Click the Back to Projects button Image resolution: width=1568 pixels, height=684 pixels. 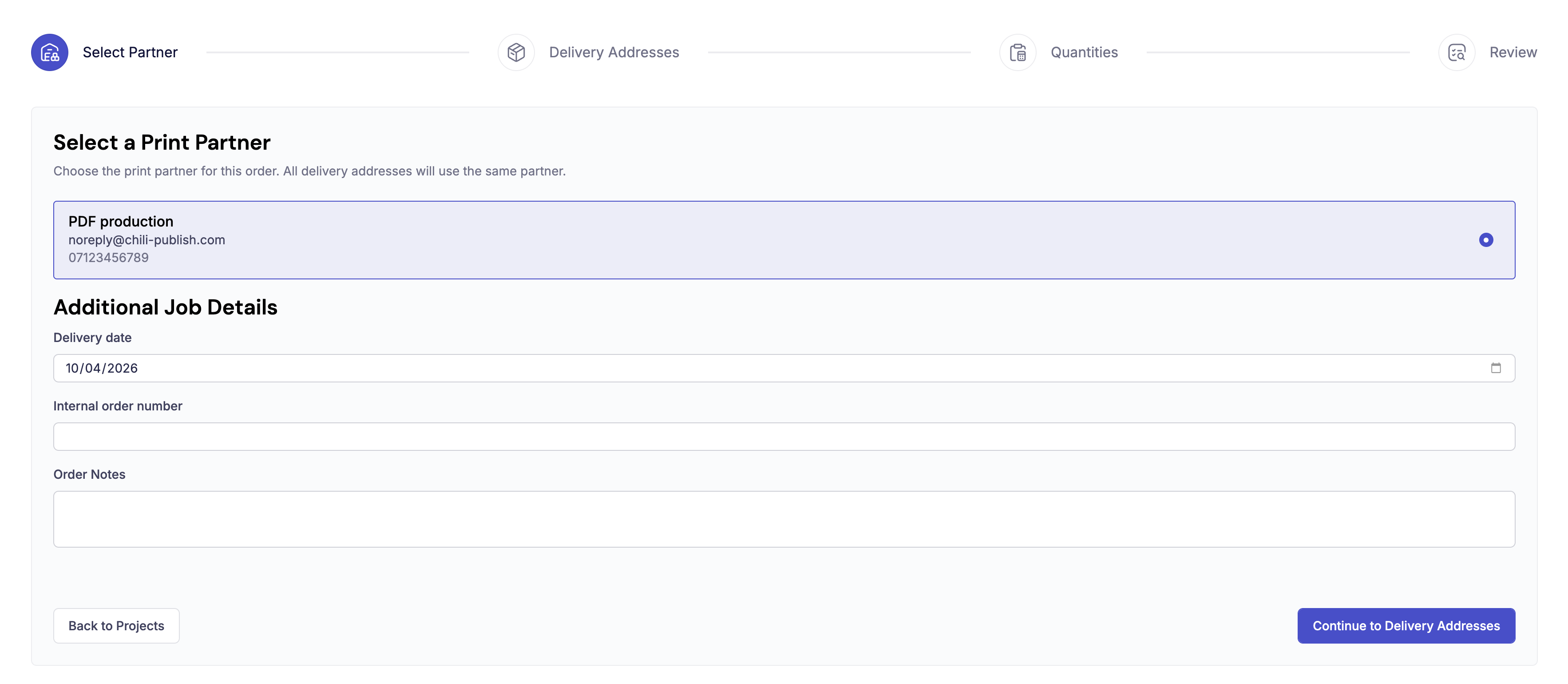click(116, 625)
